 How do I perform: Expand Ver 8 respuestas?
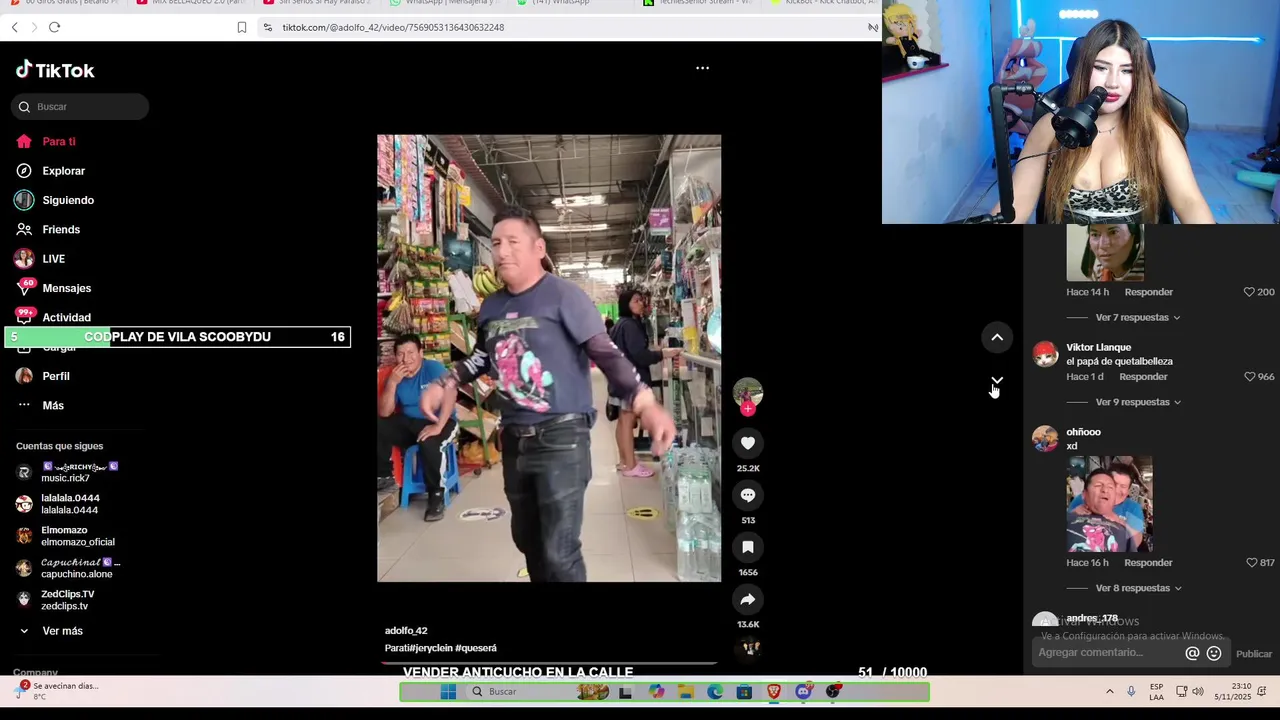coord(1138,588)
